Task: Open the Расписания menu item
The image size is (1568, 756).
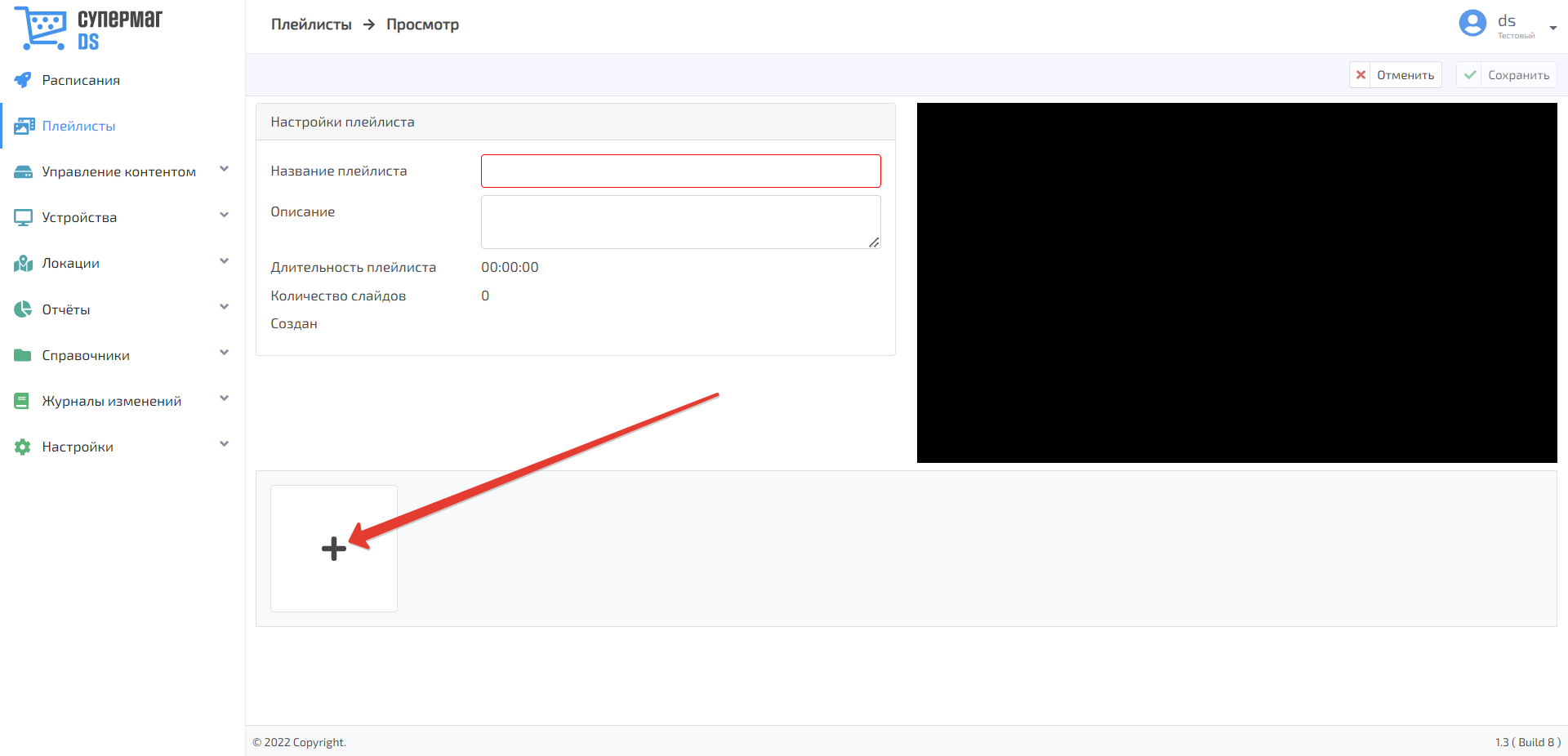Action: pos(81,80)
